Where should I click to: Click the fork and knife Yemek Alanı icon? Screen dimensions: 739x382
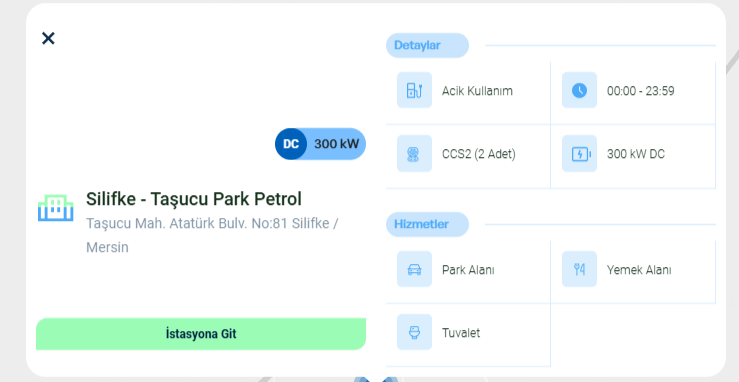point(579,269)
